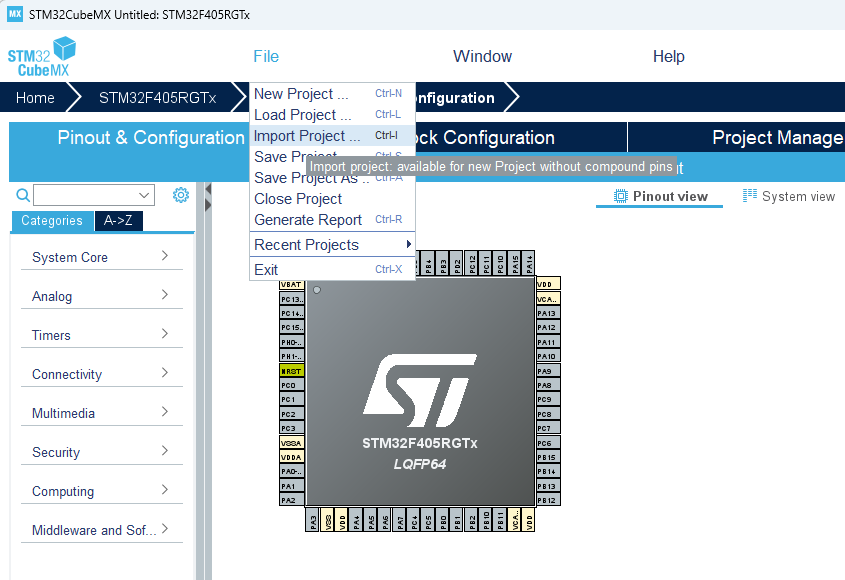The height and width of the screenshot is (580, 845).
Task: Select pin PC3 on the chip
Action: point(292,429)
